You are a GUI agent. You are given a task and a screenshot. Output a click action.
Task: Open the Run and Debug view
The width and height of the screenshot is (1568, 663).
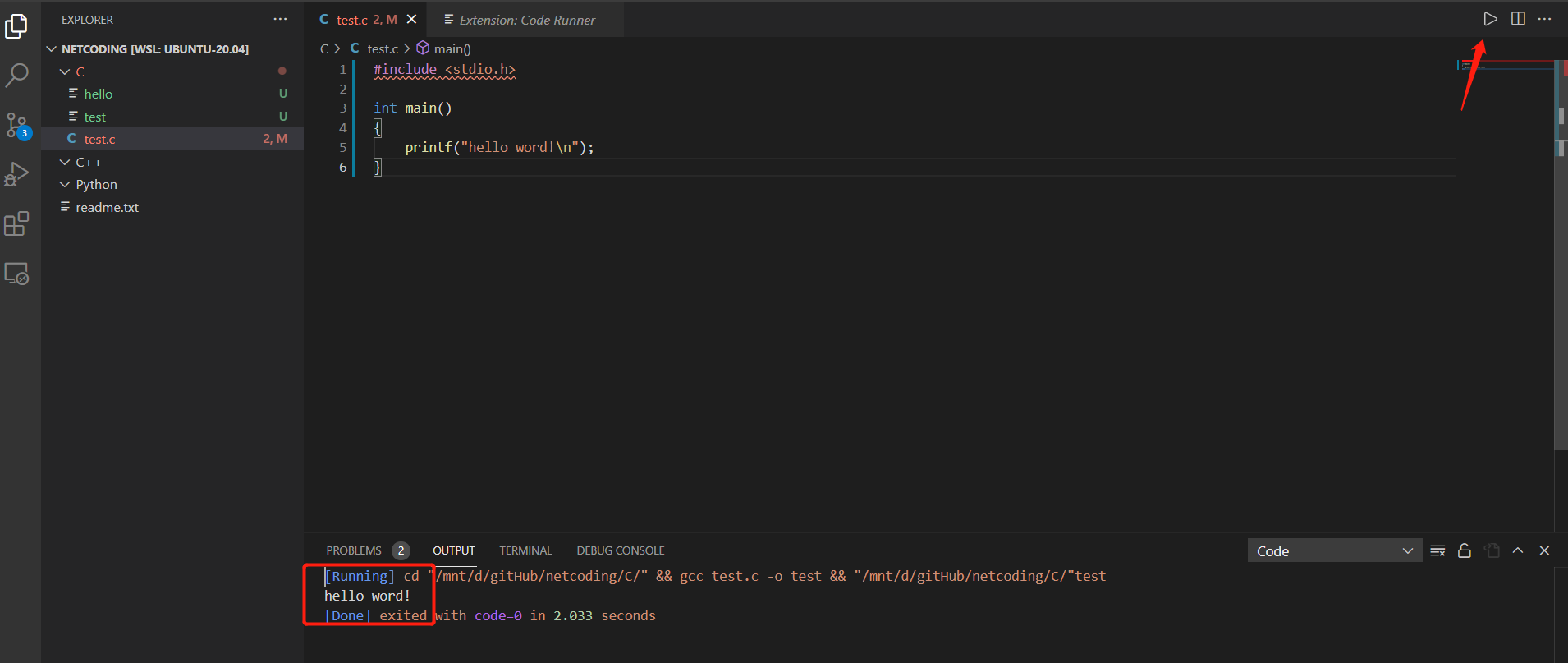(x=16, y=174)
